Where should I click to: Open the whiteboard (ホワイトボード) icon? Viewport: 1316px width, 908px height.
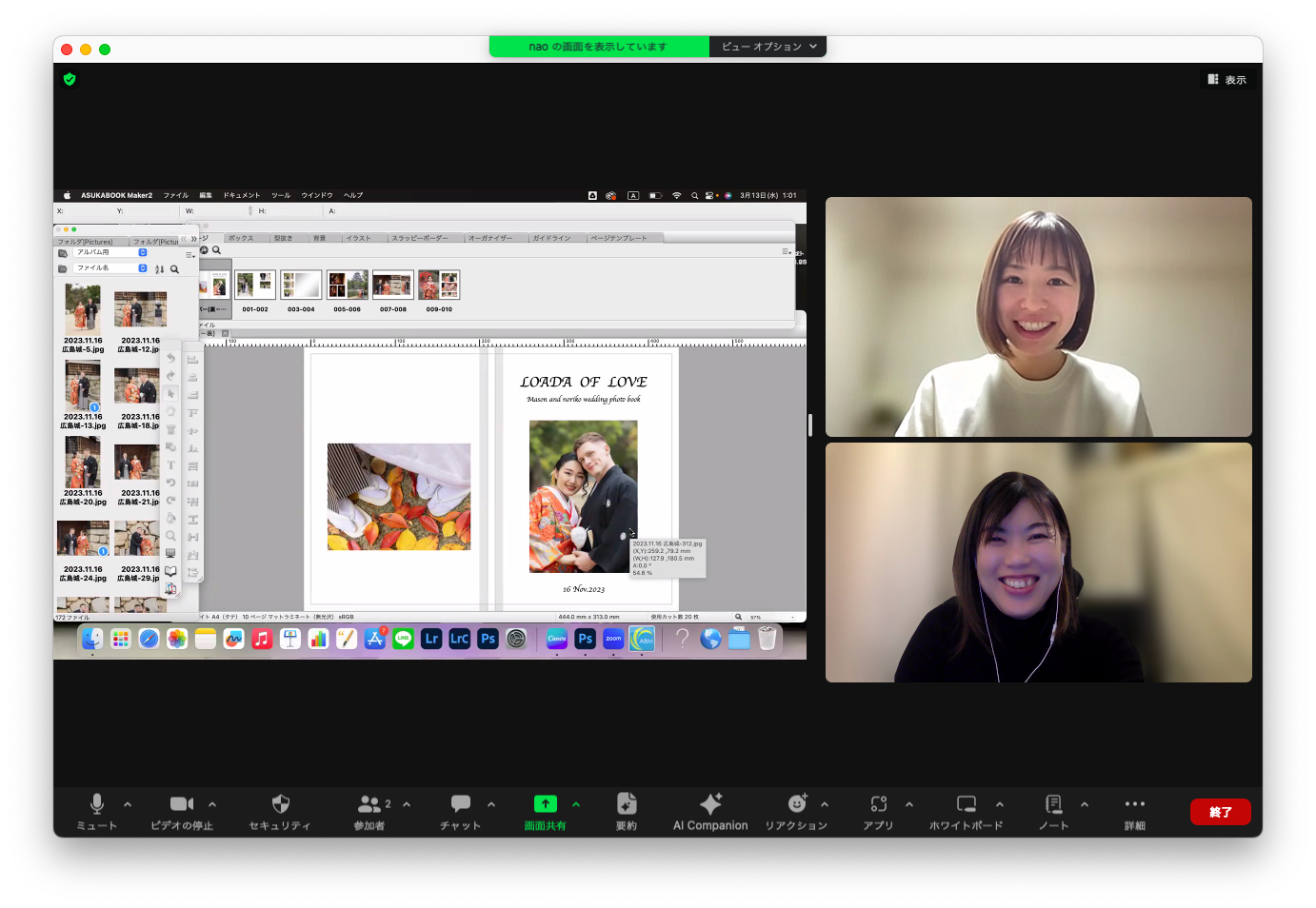click(966, 804)
